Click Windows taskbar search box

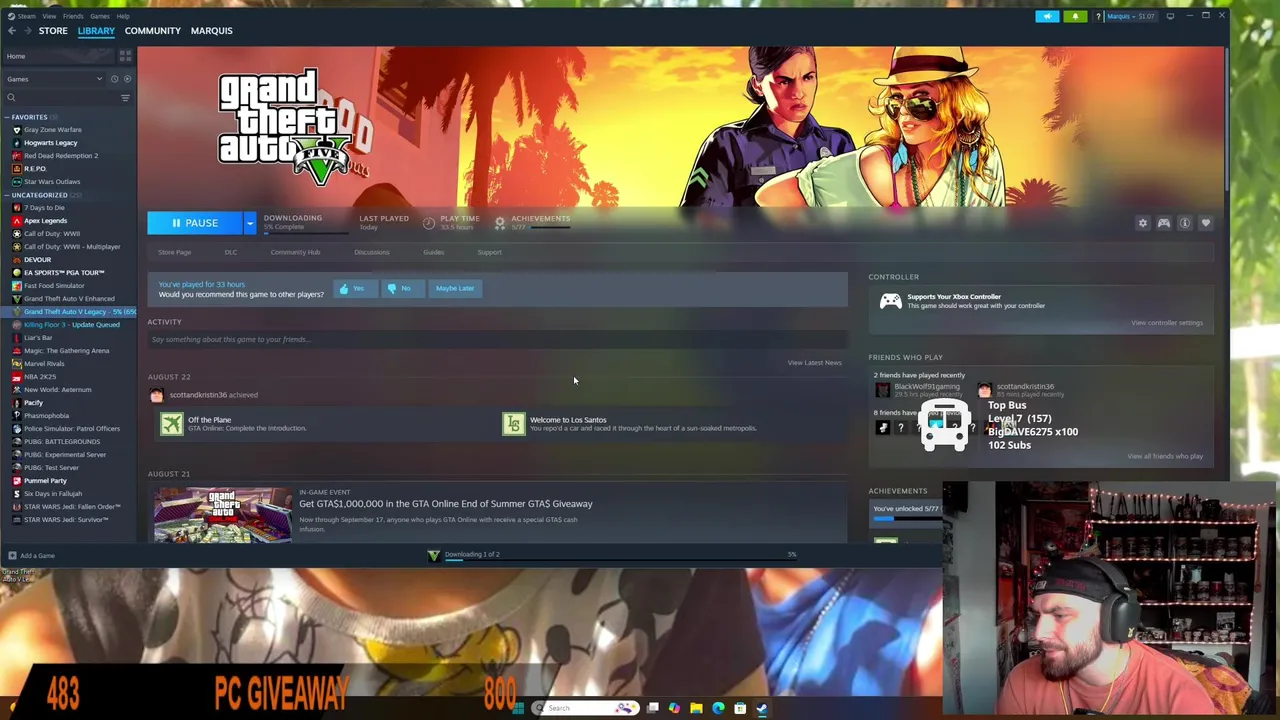point(585,708)
